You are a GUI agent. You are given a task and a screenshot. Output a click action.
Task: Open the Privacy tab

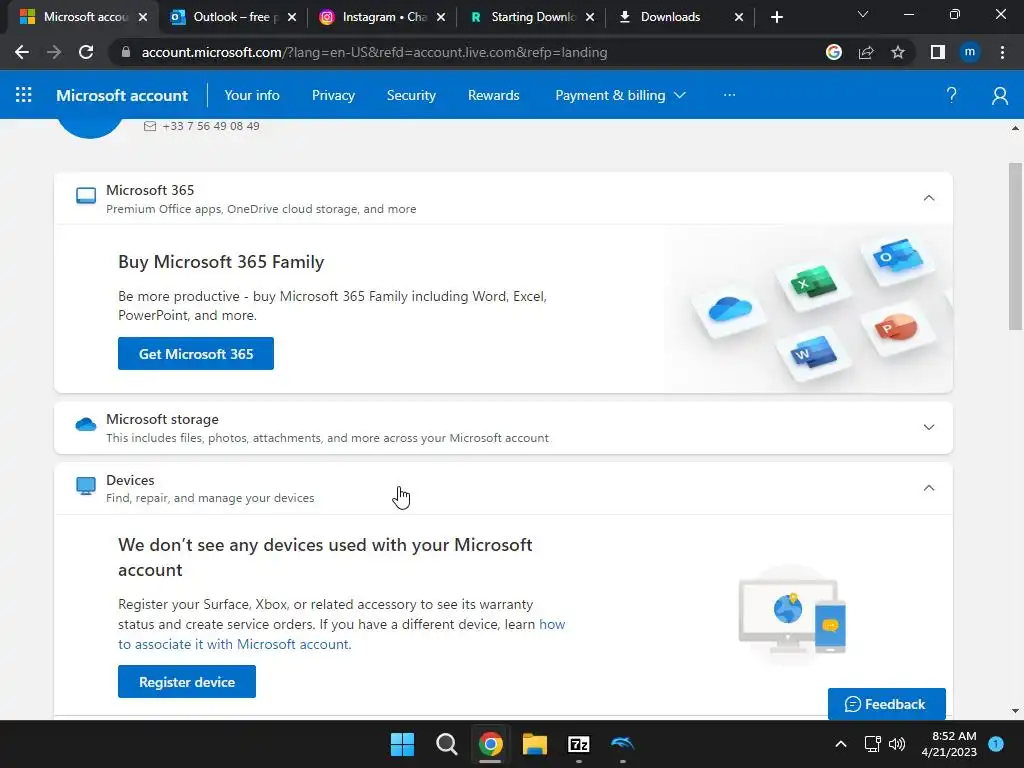point(333,95)
